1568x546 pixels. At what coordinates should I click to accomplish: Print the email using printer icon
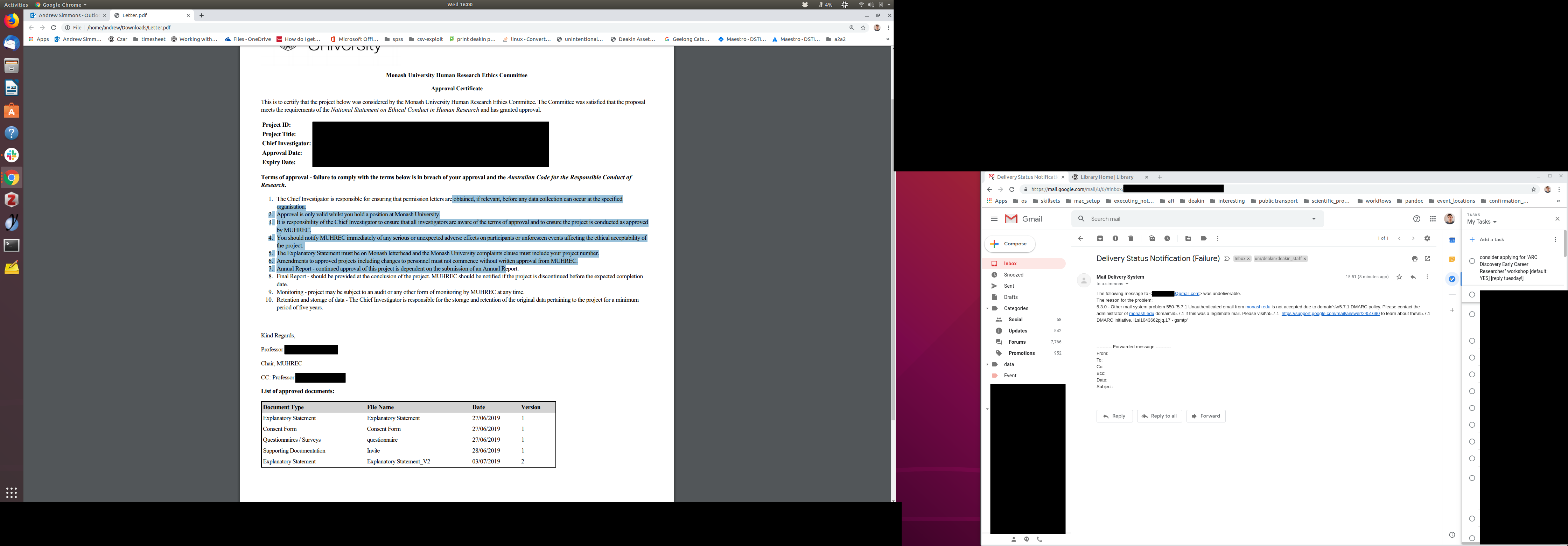(1415, 259)
